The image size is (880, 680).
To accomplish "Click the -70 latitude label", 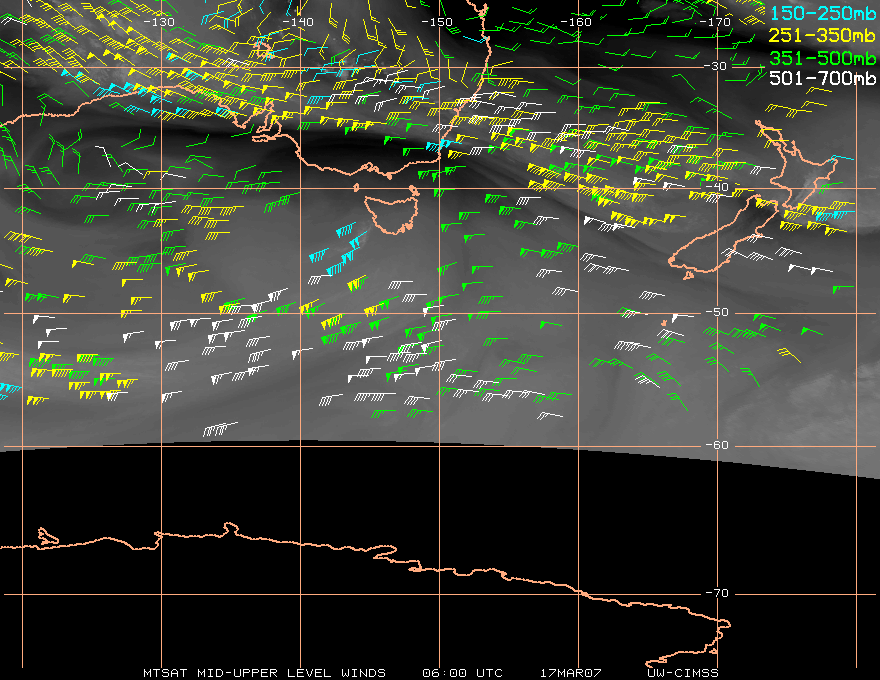I will 717,593.
